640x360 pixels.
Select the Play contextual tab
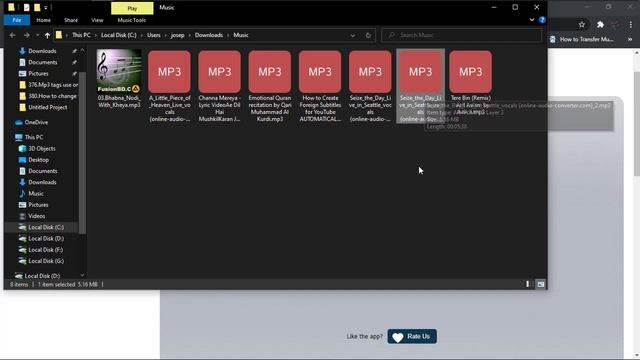pos(132,8)
